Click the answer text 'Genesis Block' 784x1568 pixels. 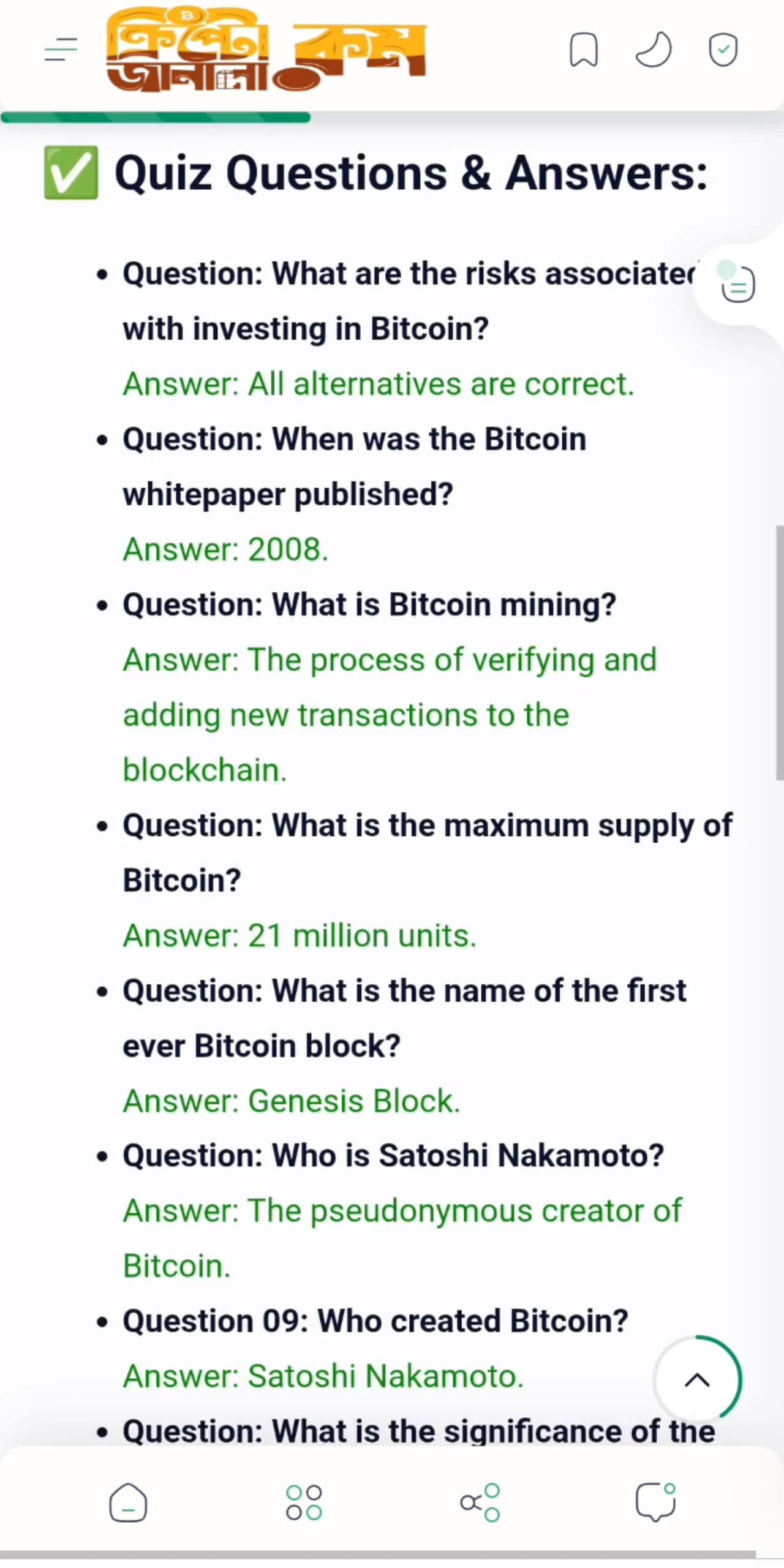tap(291, 1100)
